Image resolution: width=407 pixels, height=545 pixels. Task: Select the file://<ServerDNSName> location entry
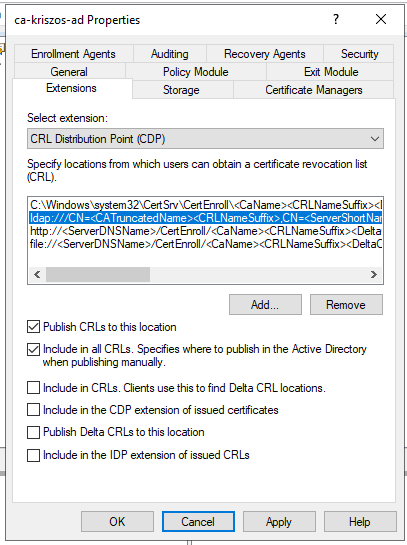205,244
